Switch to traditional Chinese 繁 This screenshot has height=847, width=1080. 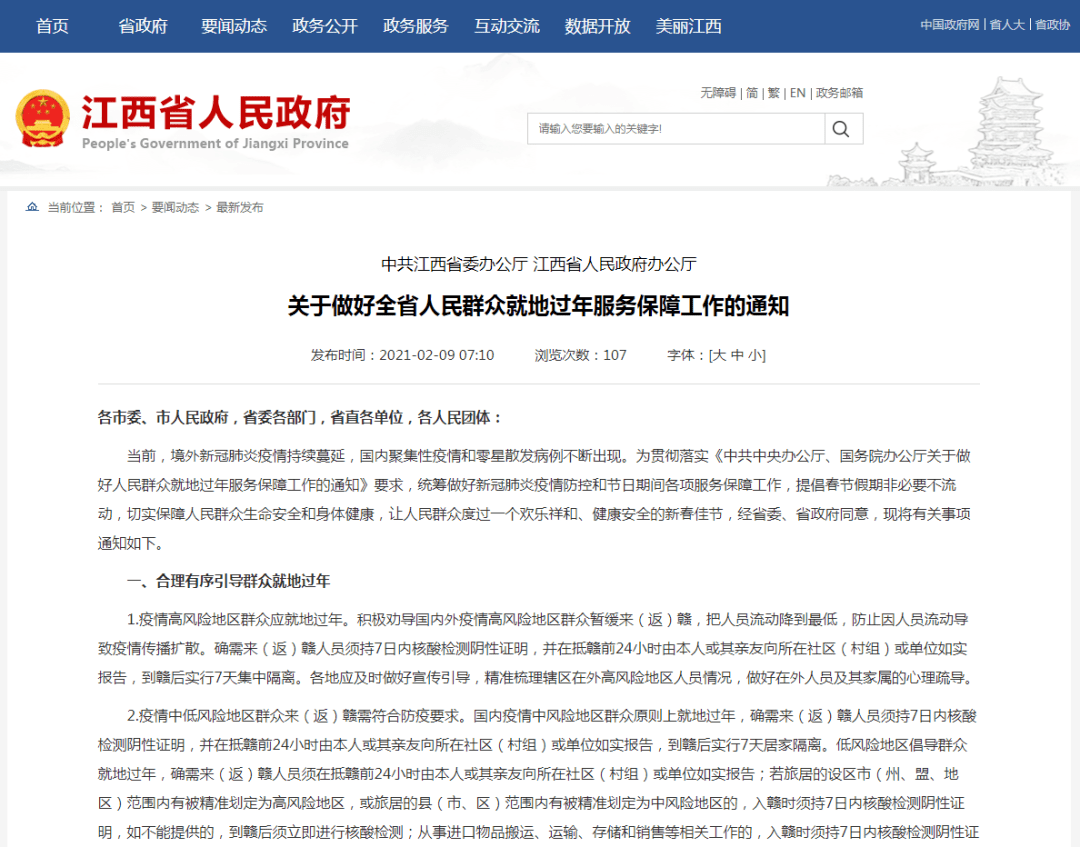click(774, 93)
